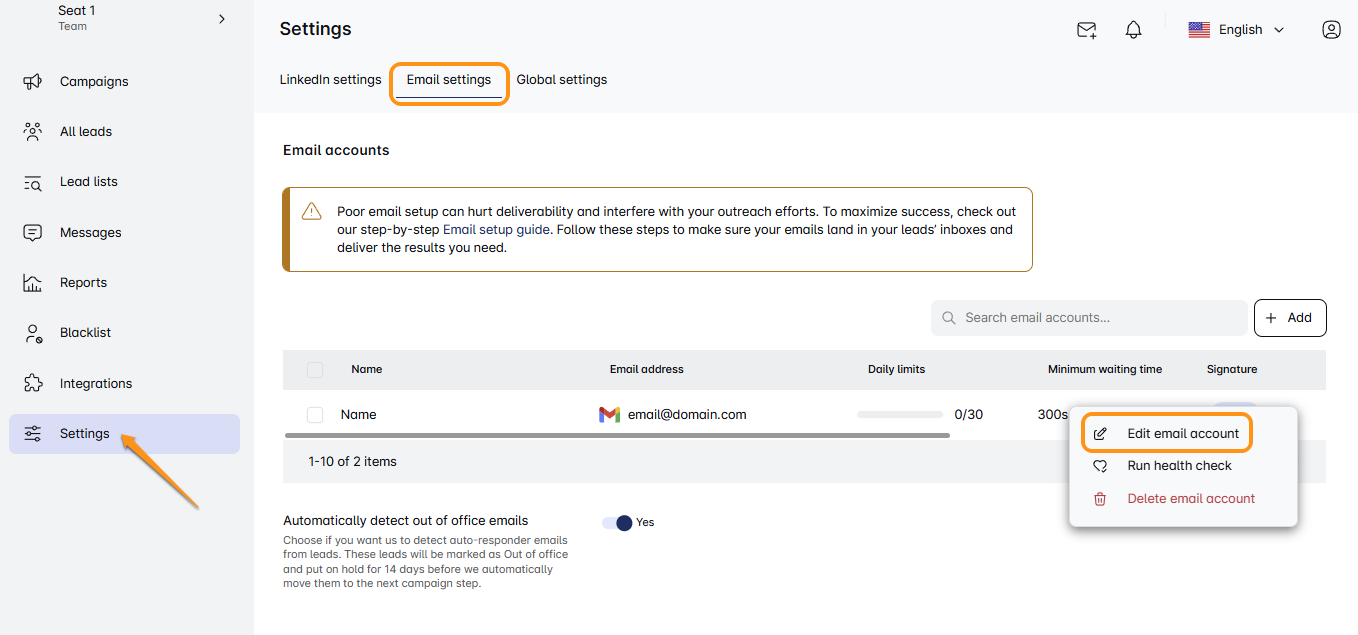The image size is (1358, 635).
Task: Open the Blacklist user icon
Action: tap(32, 333)
